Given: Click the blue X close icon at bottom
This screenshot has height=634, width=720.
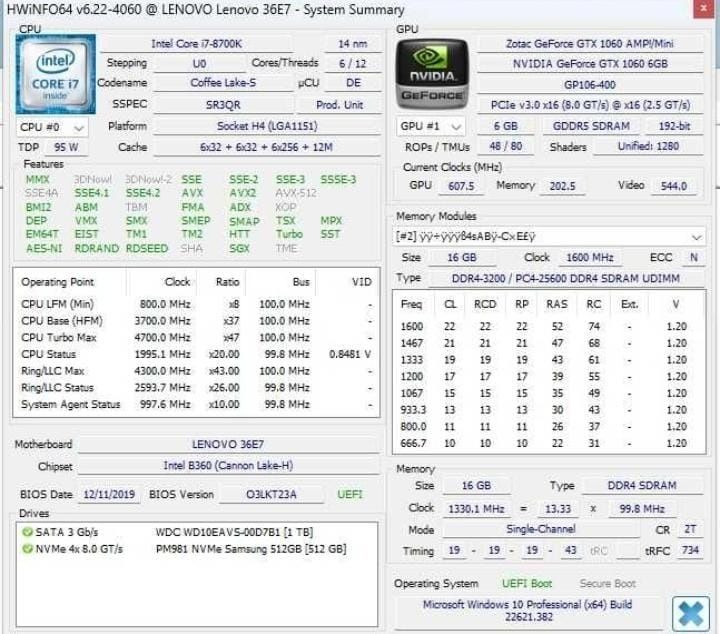Looking at the screenshot, I should click(x=691, y=614).
